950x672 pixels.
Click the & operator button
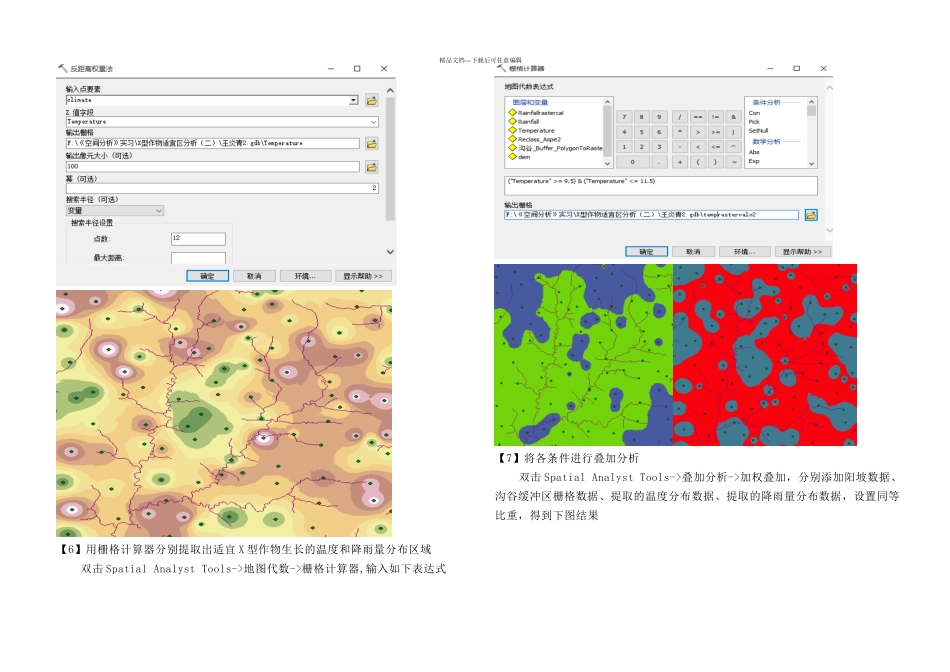tap(733, 116)
